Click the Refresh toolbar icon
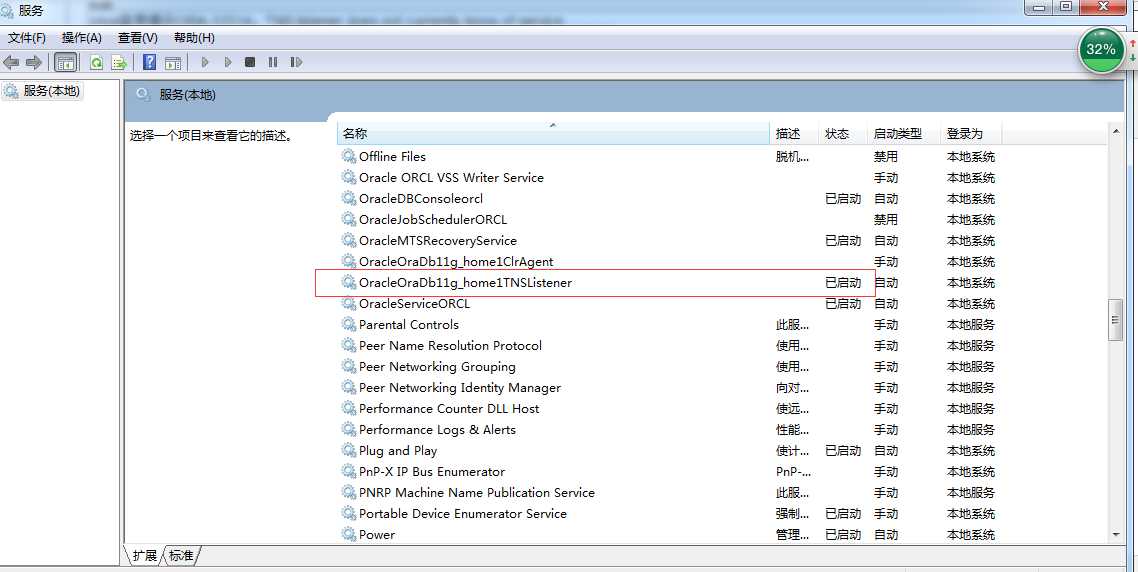 96,62
